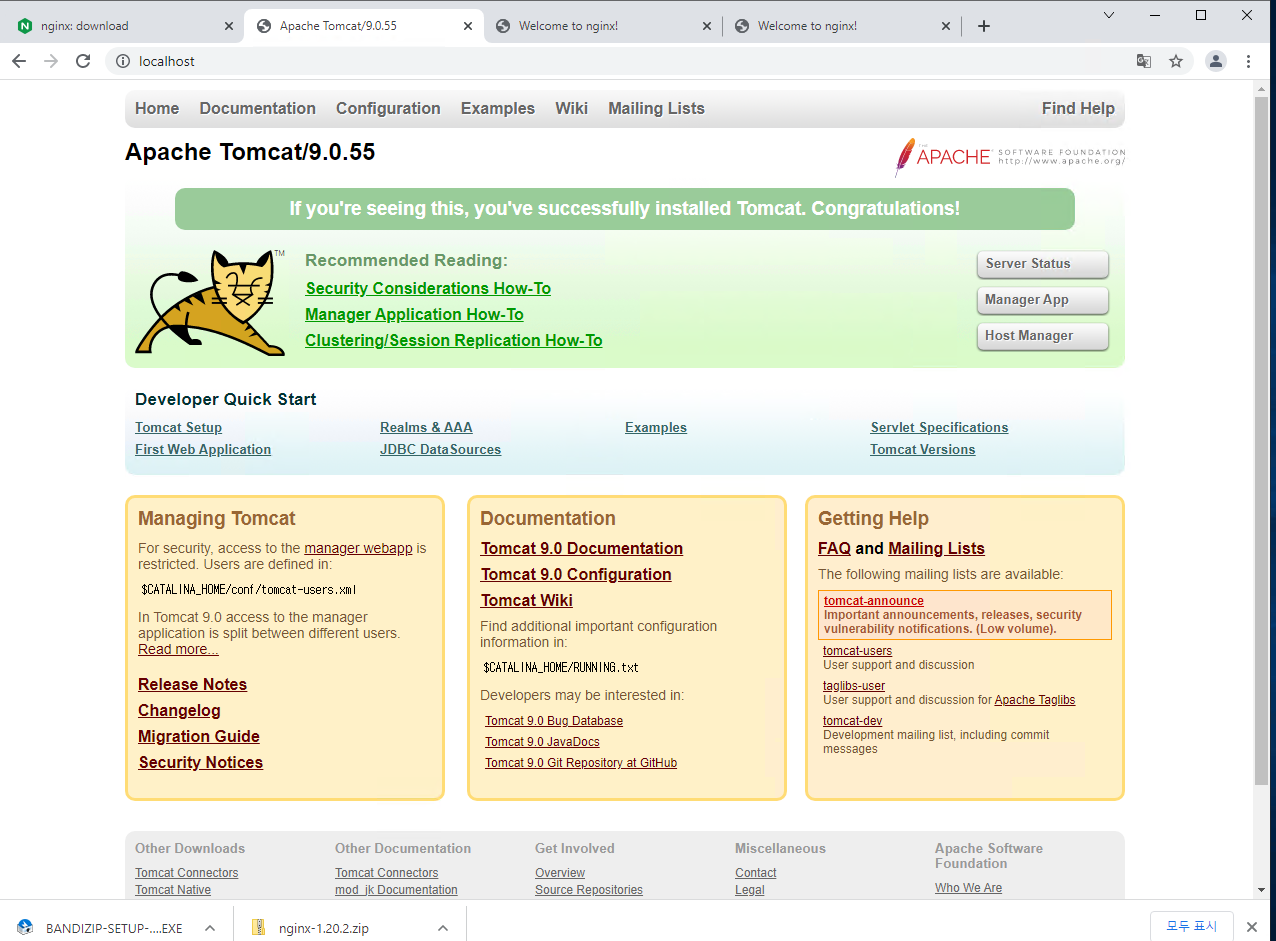Open the JDBC DataSources link
The width and height of the screenshot is (1276, 941).
[440, 449]
